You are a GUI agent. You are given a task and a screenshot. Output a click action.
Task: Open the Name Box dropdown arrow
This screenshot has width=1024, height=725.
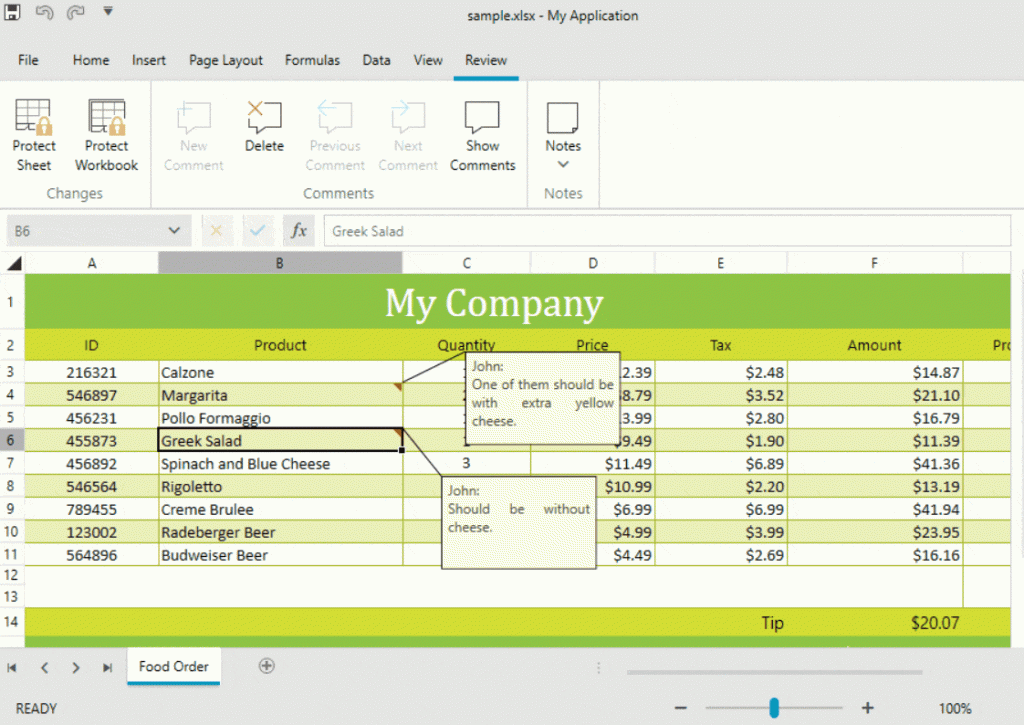[x=174, y=231]
